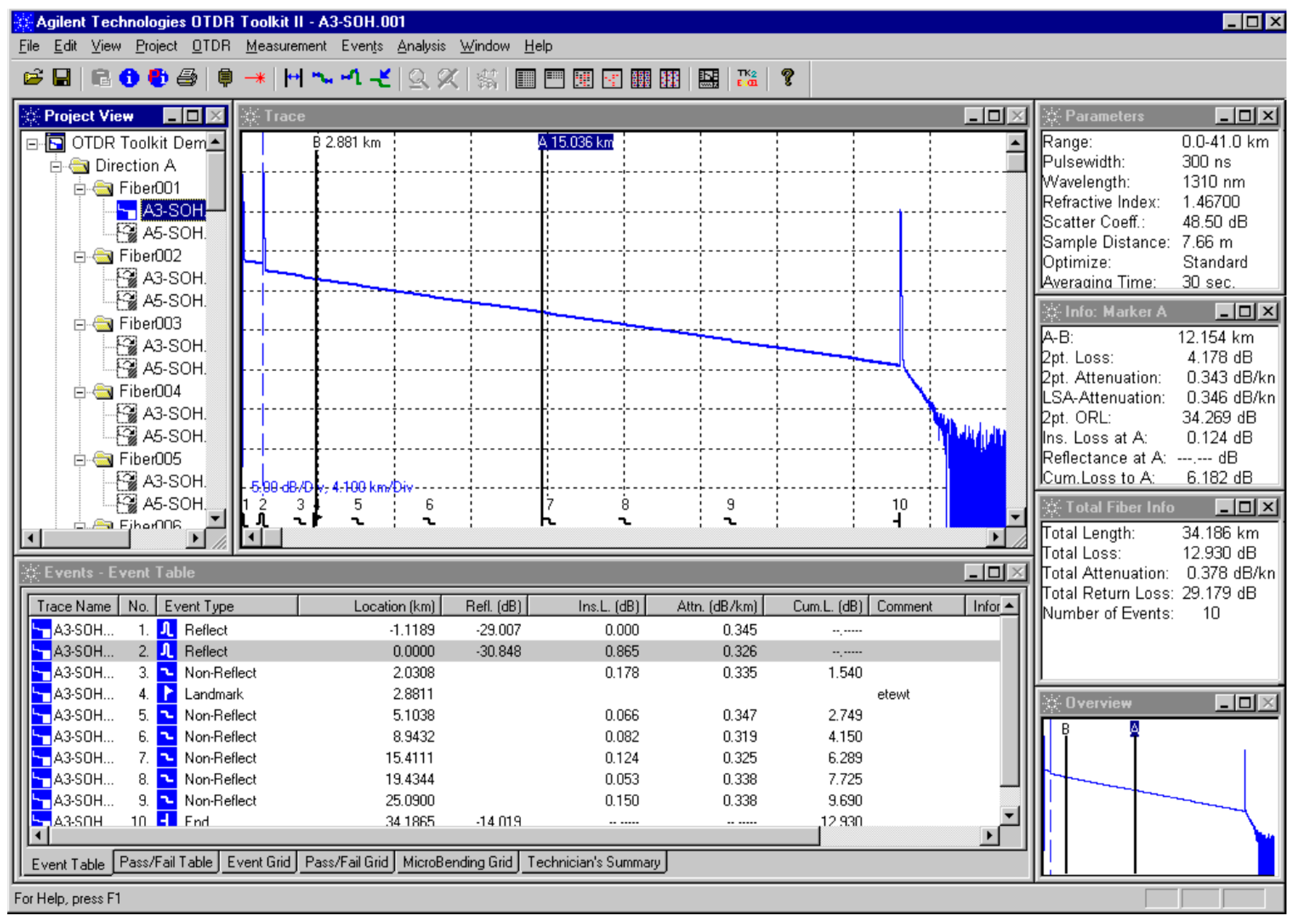Click Marker A label at 15.036 km
This screenshot has width=1295, height=924.
coord(576,142)
